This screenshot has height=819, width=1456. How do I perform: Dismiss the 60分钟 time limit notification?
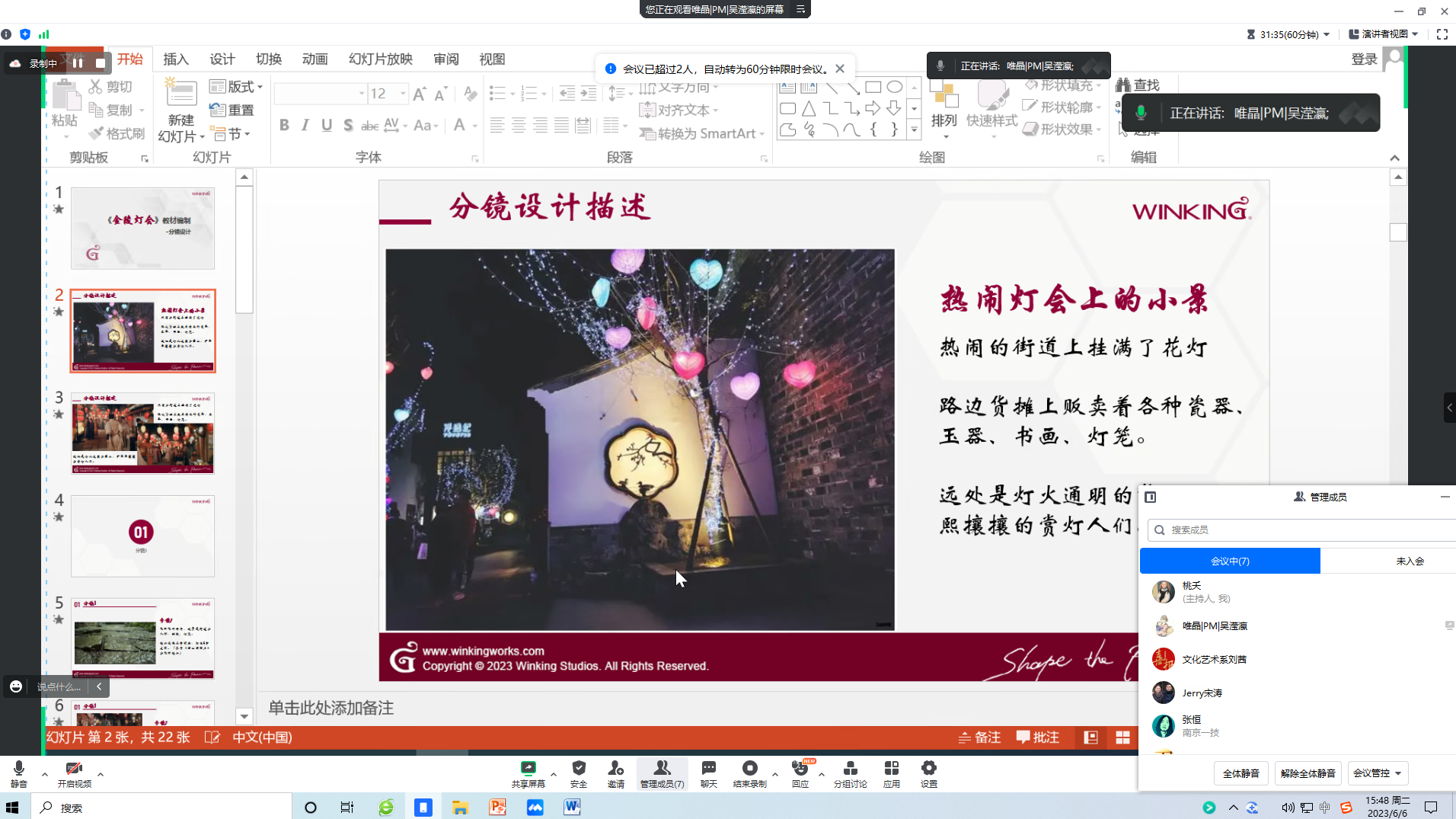click(840, 69)
